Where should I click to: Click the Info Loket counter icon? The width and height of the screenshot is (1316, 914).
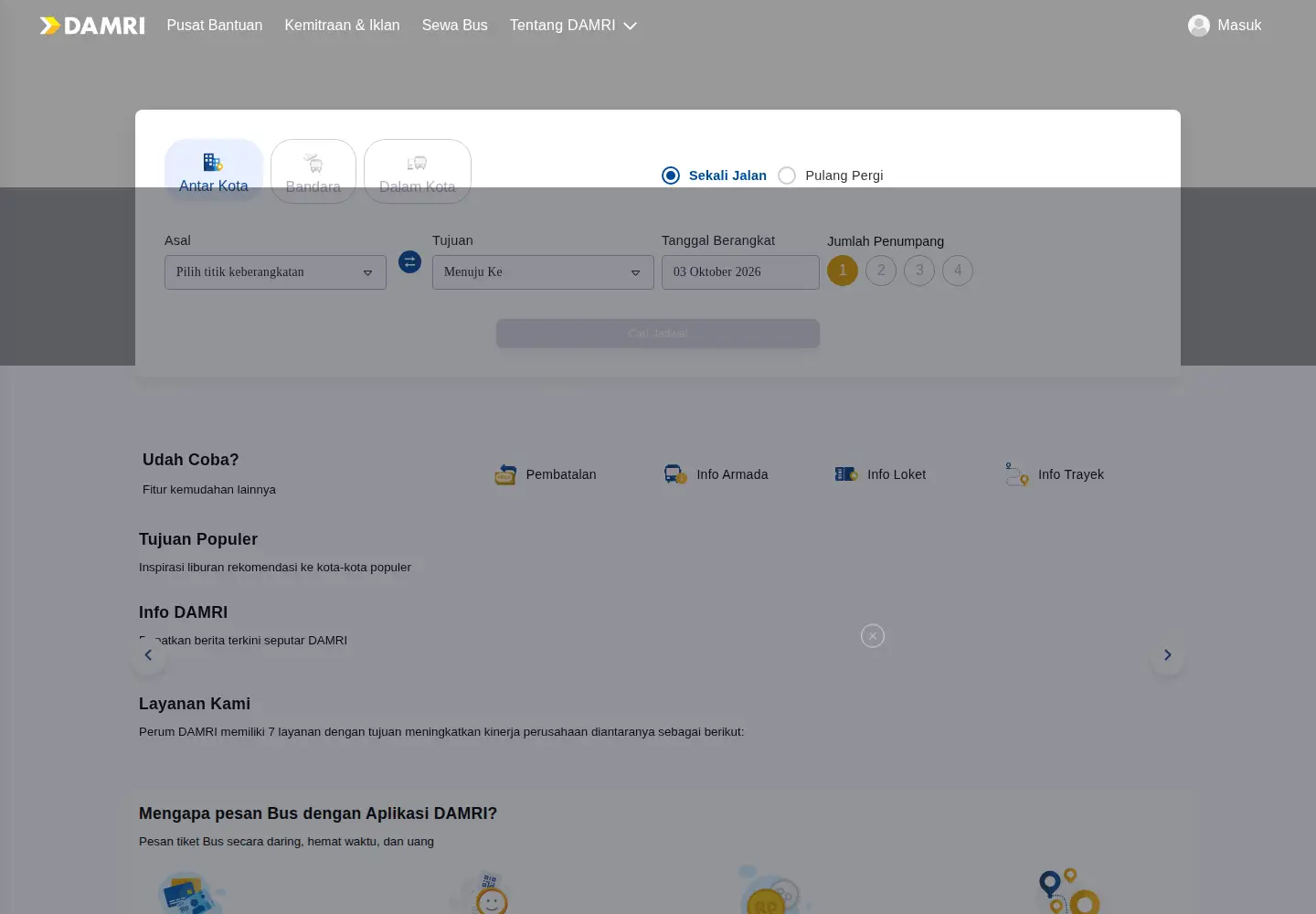click(x=846, y=474)
